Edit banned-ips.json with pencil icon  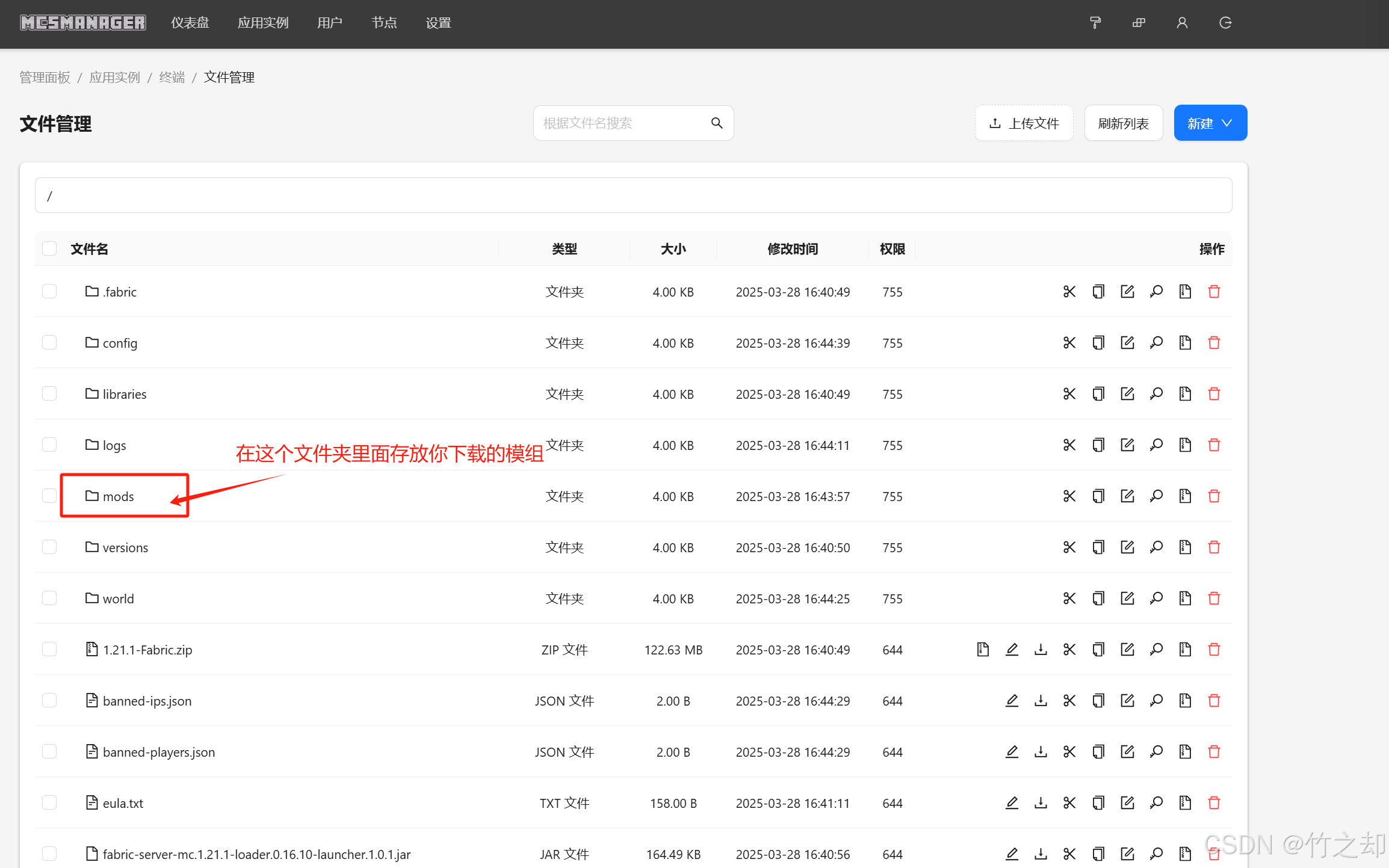pyautogui.click(x=1011, y=701)
